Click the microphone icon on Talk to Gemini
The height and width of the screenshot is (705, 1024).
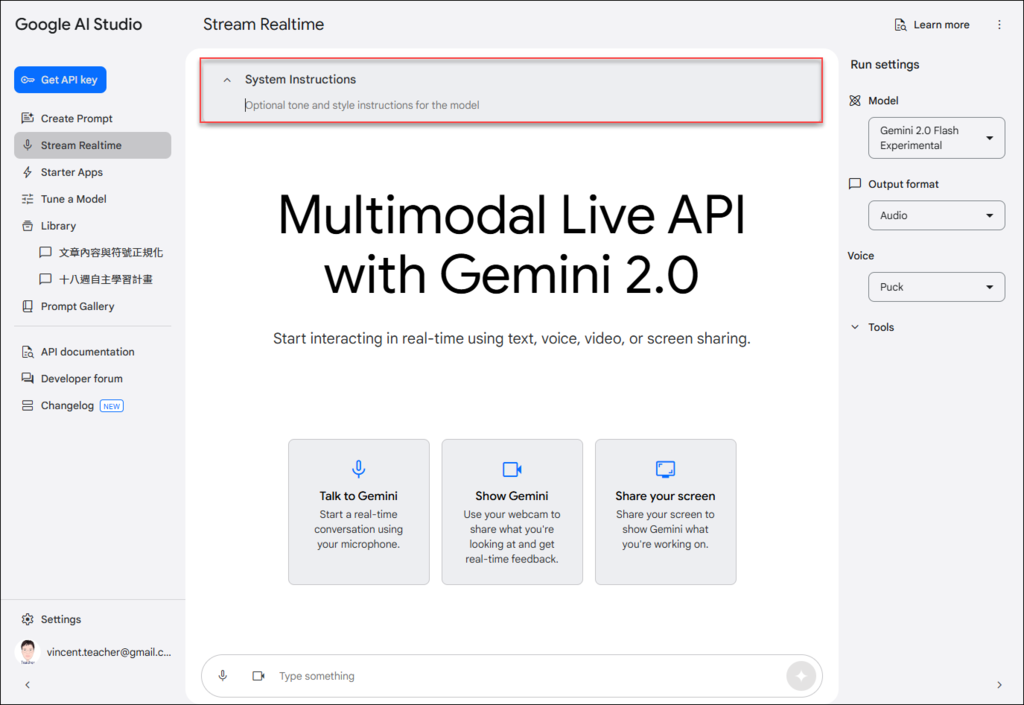359,469
